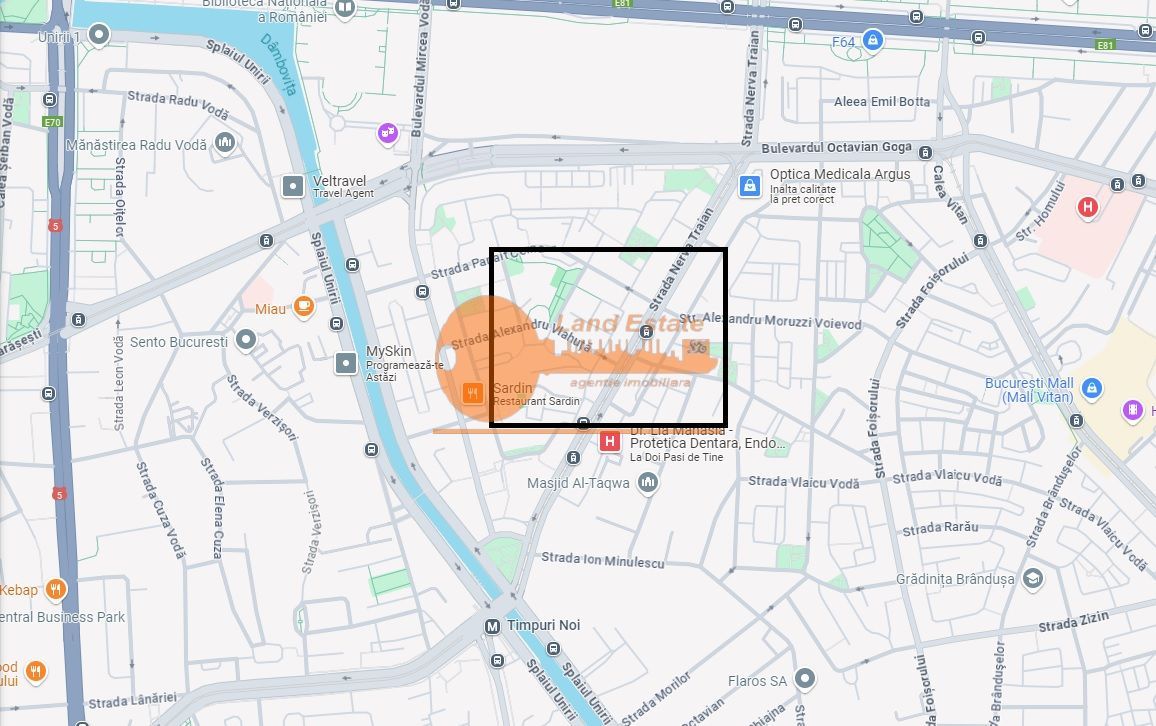Select the F64 store shopping icon
1156x726 pixels.
[x=873, y=40]
